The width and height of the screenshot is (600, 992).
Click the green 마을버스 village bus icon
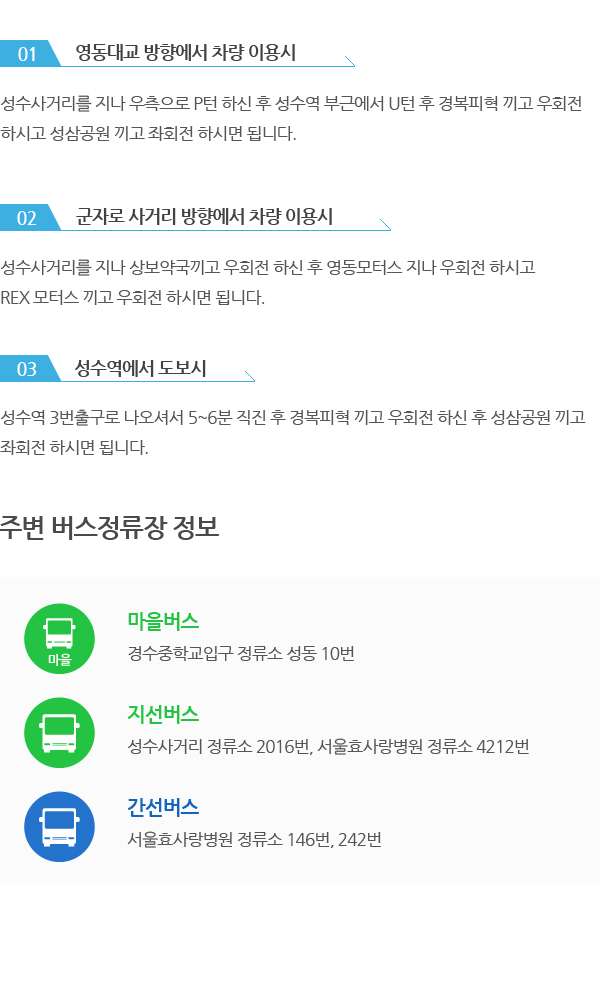tap(59, 638)
